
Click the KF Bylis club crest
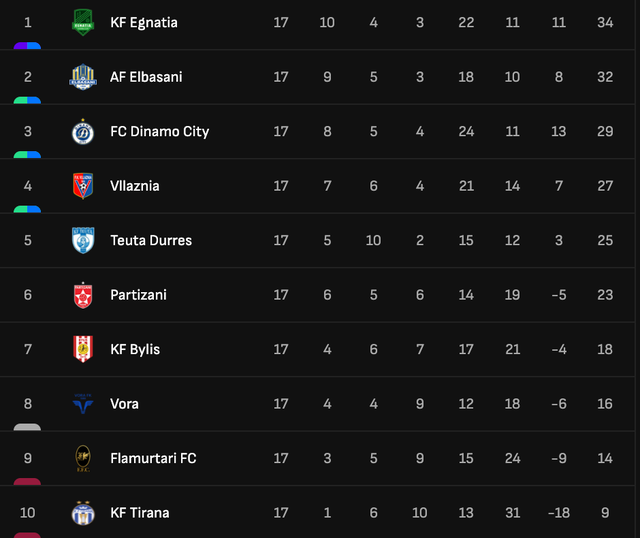click(82, 349)
